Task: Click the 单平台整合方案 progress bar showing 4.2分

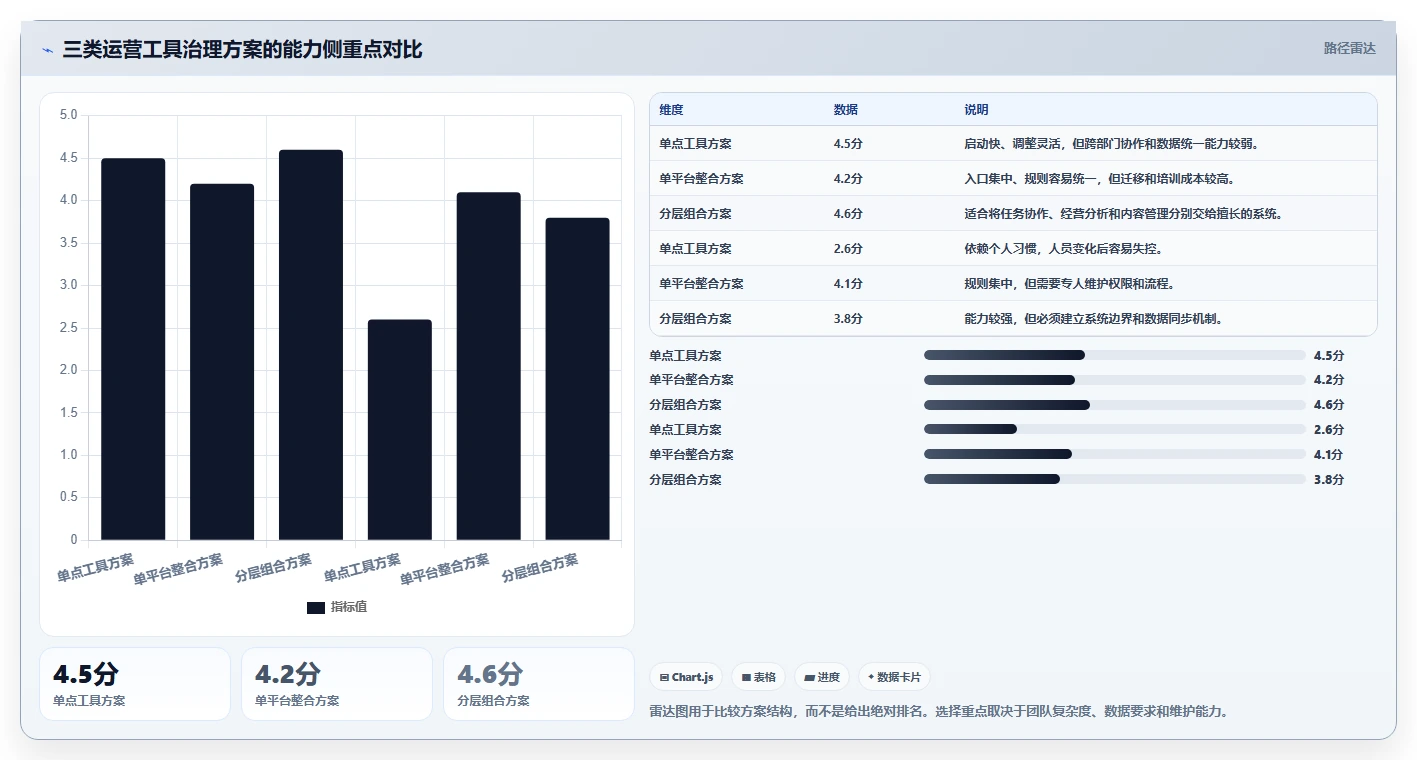Action: click(1114, 380)
